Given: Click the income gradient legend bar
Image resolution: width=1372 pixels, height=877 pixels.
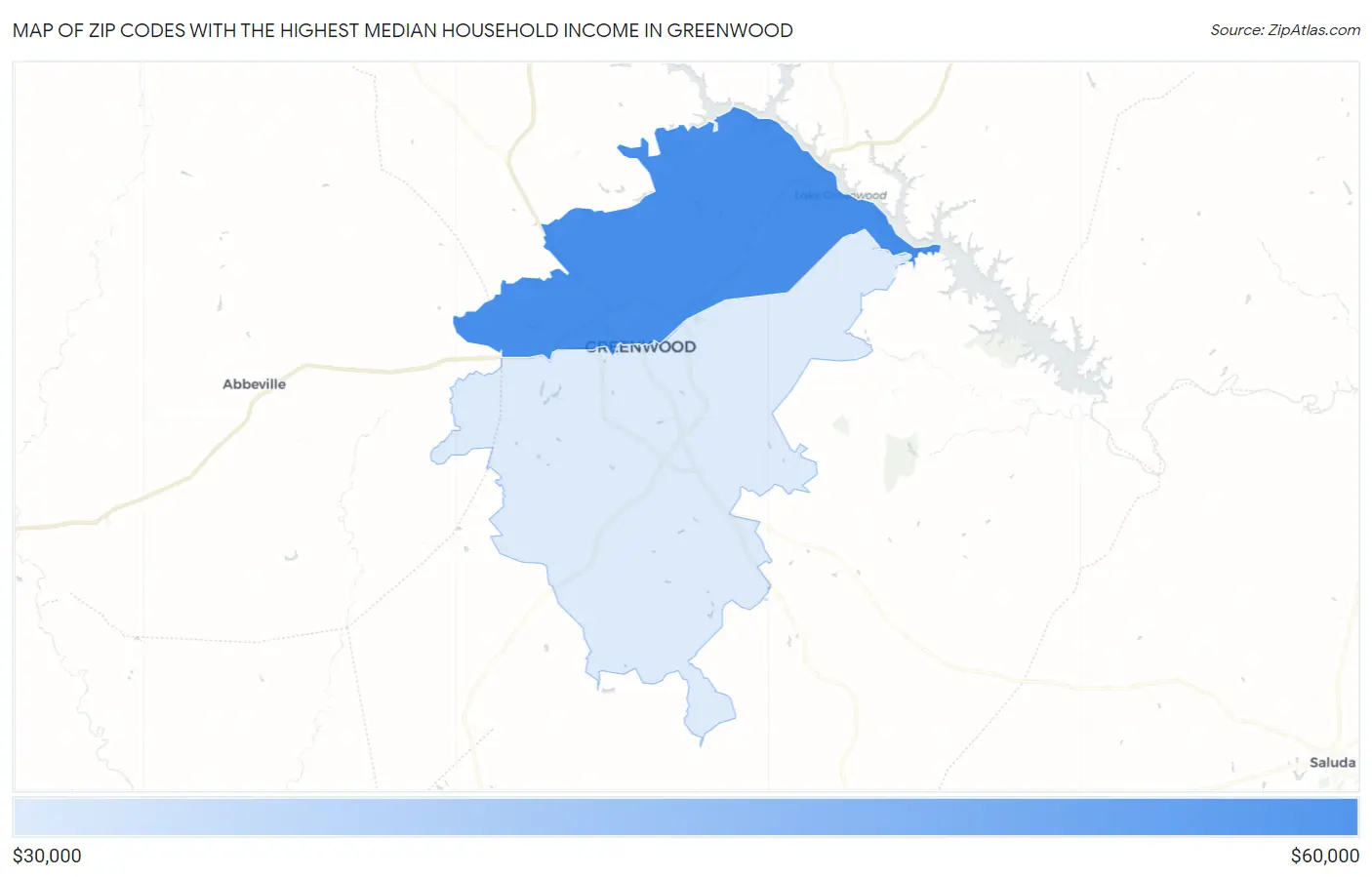Looking at the screenshot, I should tap(686, 817).
